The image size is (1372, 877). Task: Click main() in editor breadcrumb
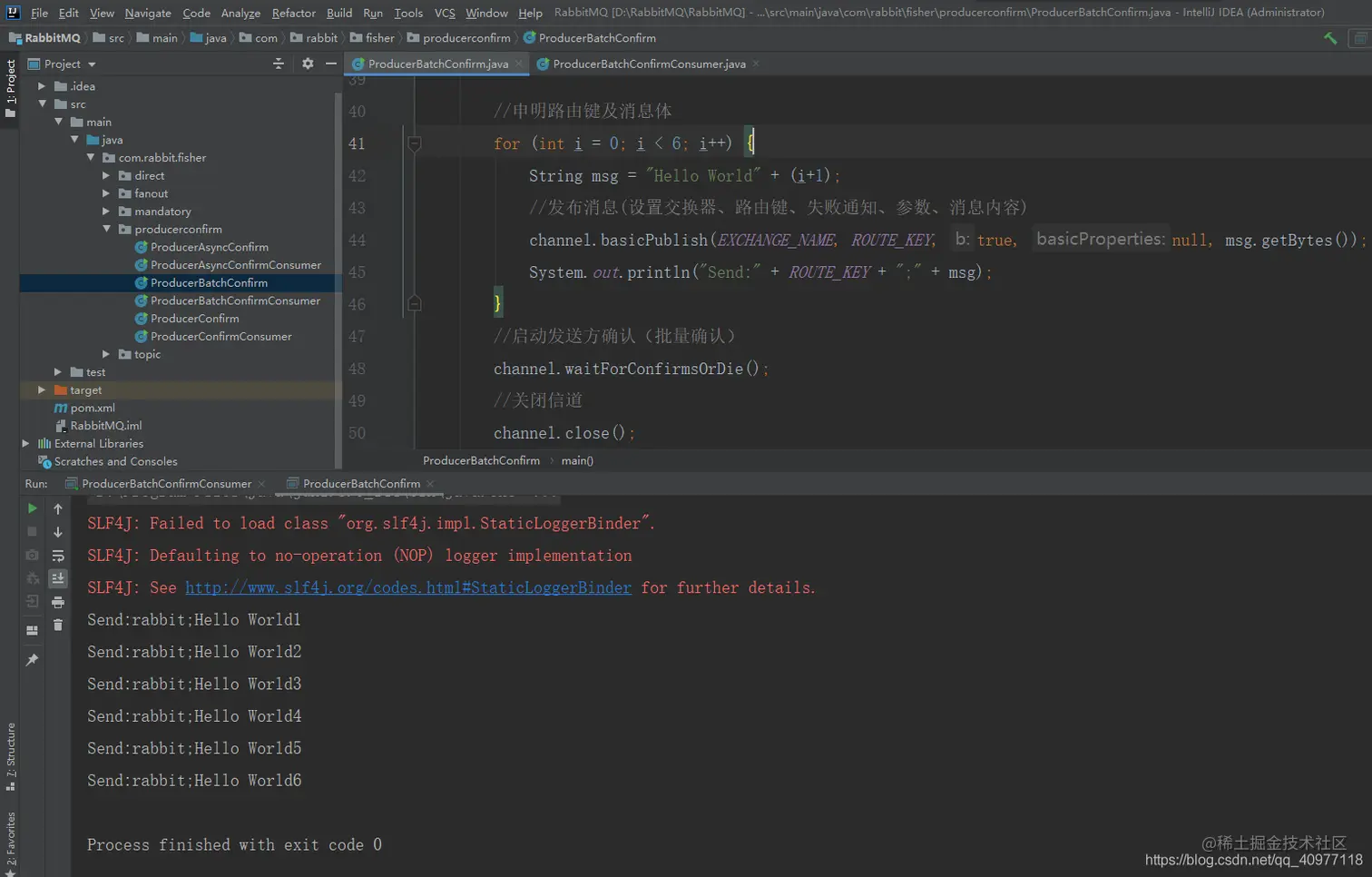point(577,461)
